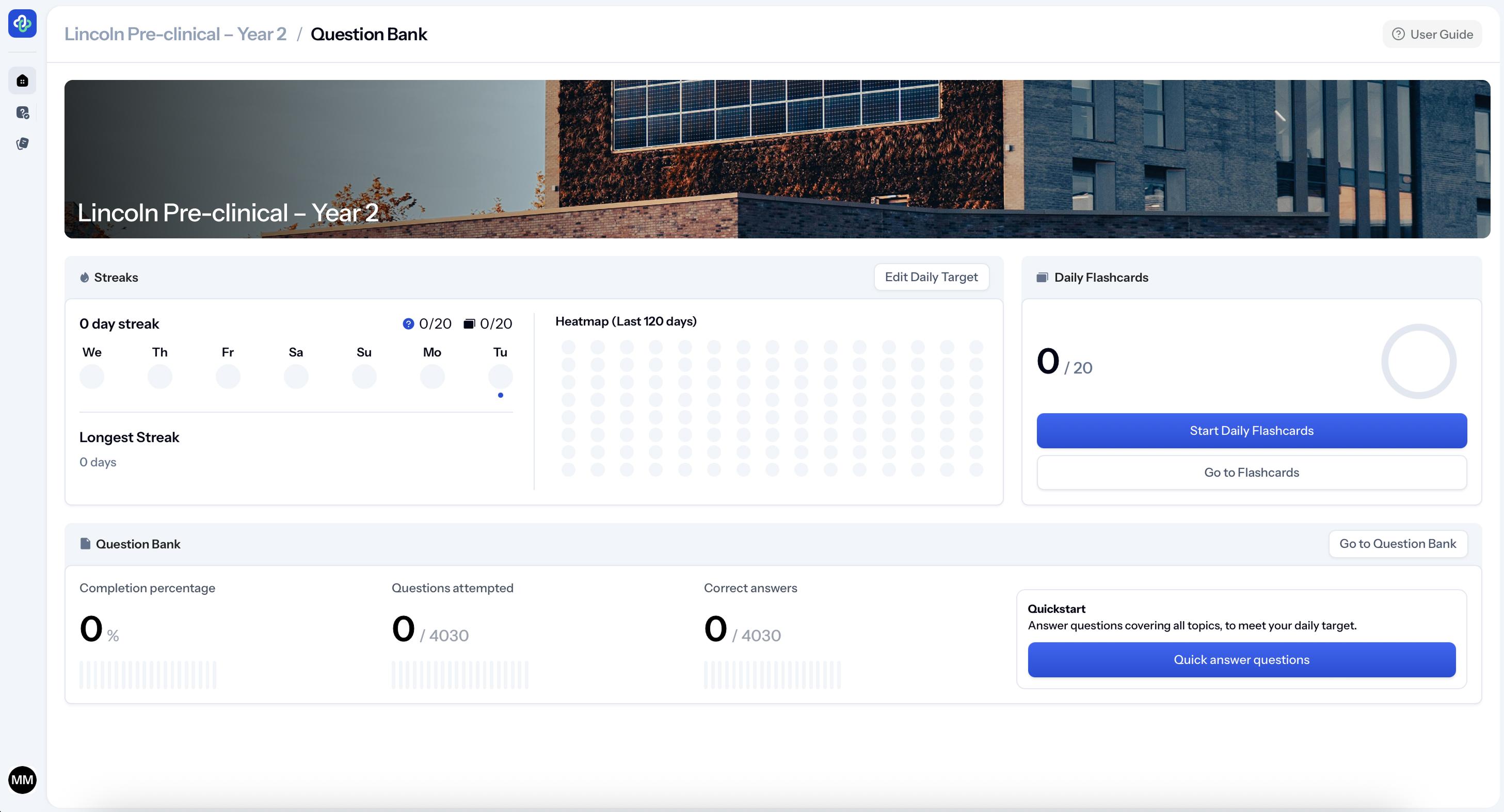Image resolution: width=1504 pixels, height=812 pixels.
Task: Click the blue question-mark daily target icon
Action: (408, 323)
